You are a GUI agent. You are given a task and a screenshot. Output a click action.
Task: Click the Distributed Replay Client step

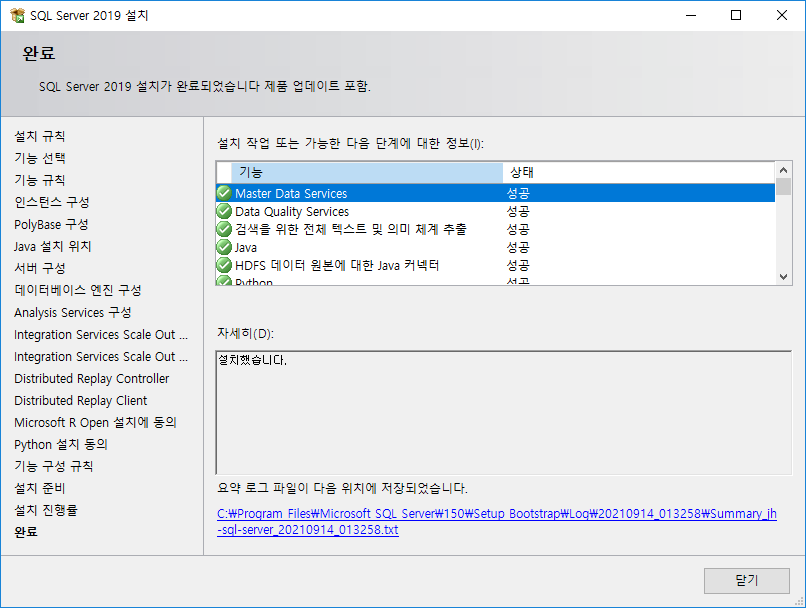pos(80,400)
